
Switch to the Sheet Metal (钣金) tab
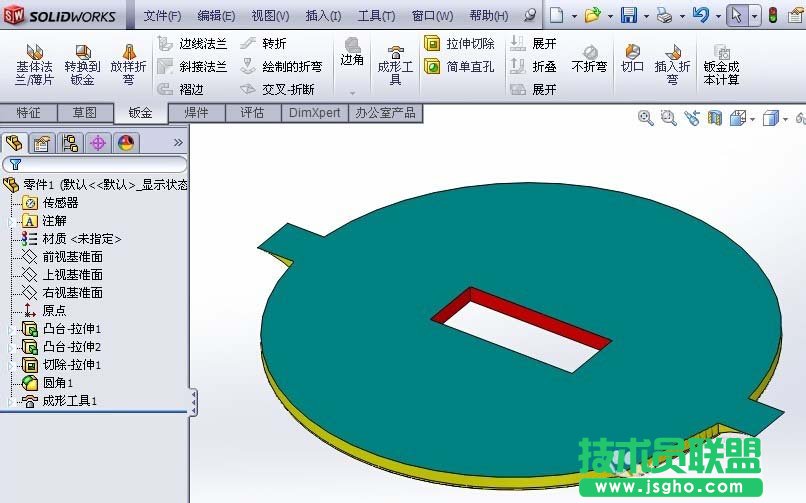pos(140,113)
